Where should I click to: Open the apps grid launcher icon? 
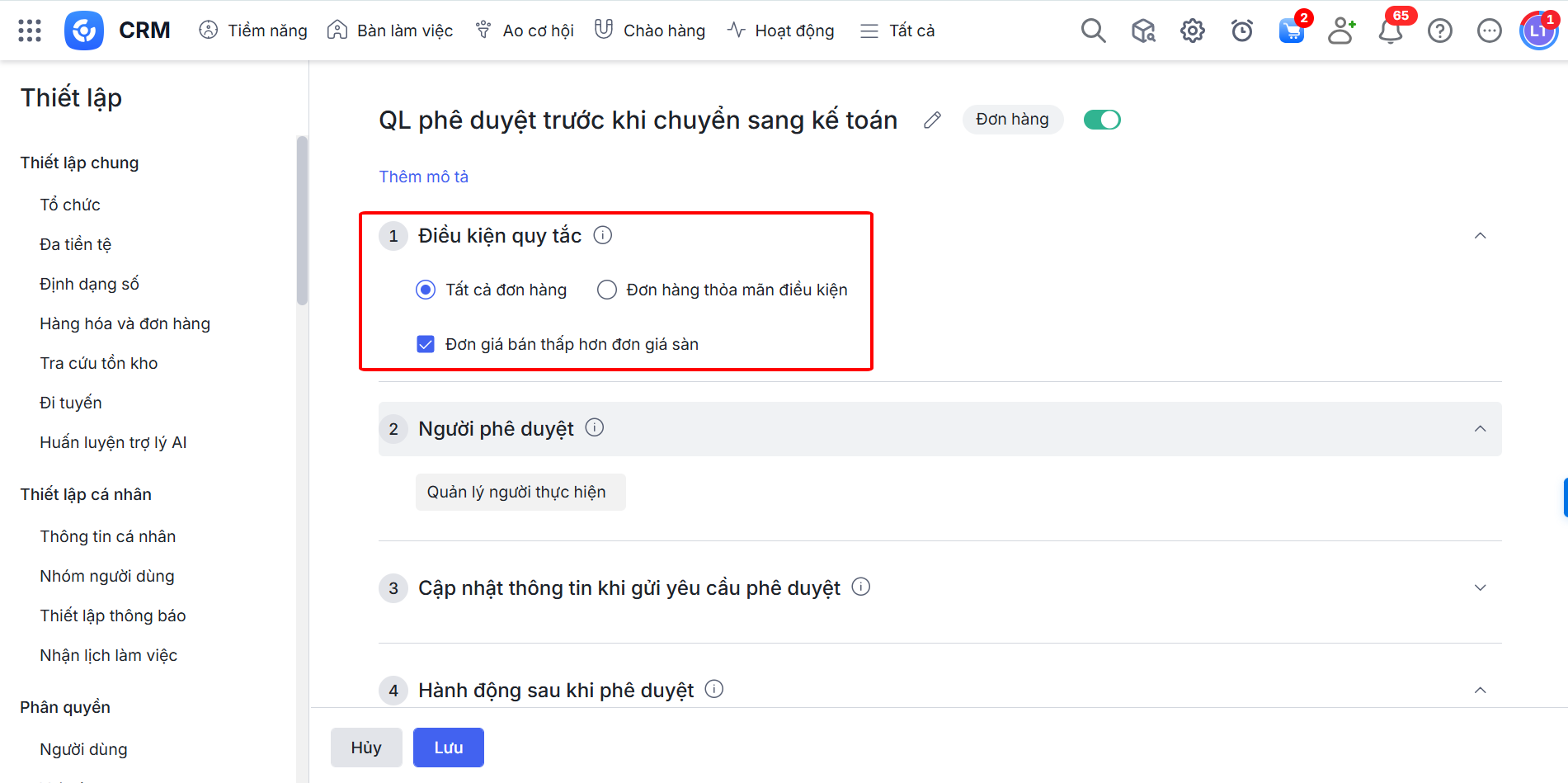pos(30,31)
